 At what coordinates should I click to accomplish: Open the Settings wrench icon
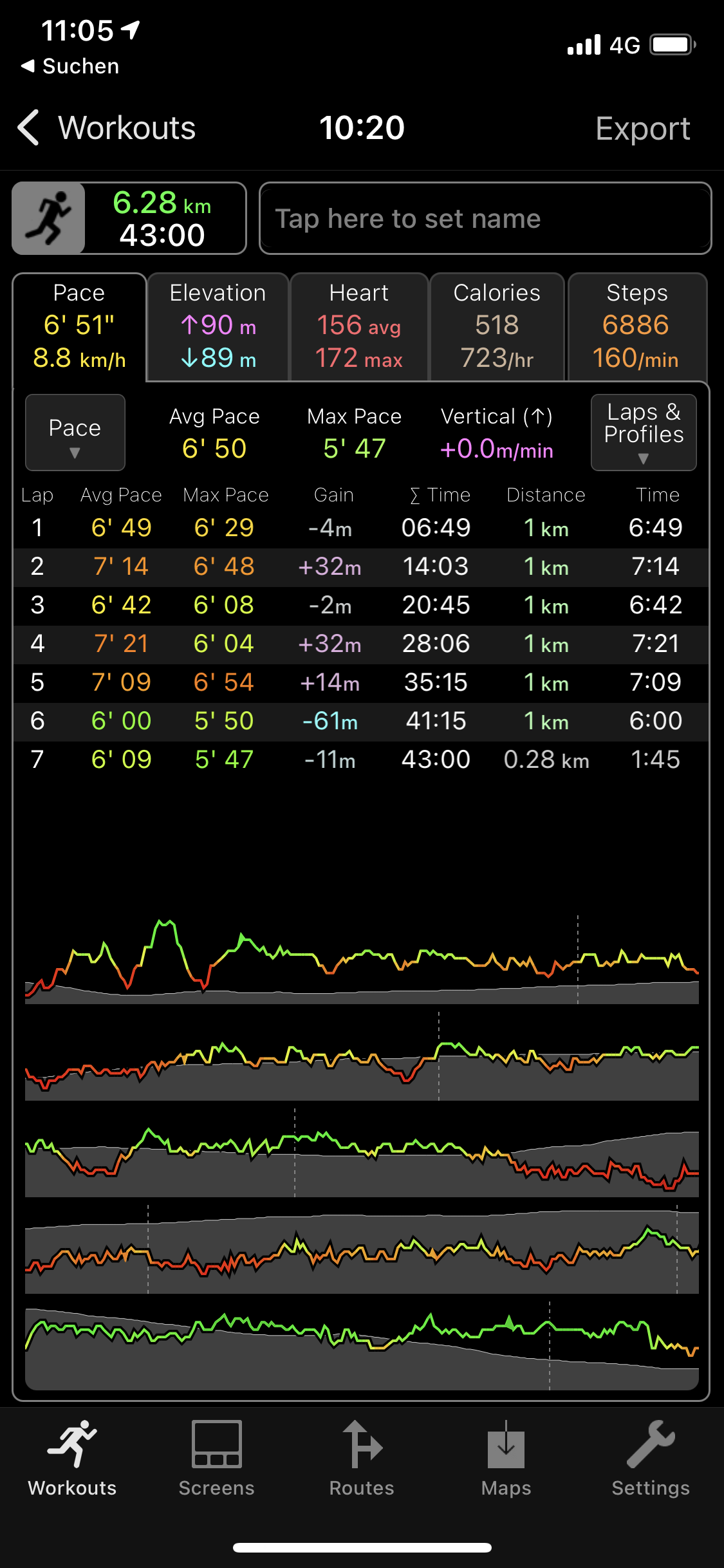coord(651,1445)
